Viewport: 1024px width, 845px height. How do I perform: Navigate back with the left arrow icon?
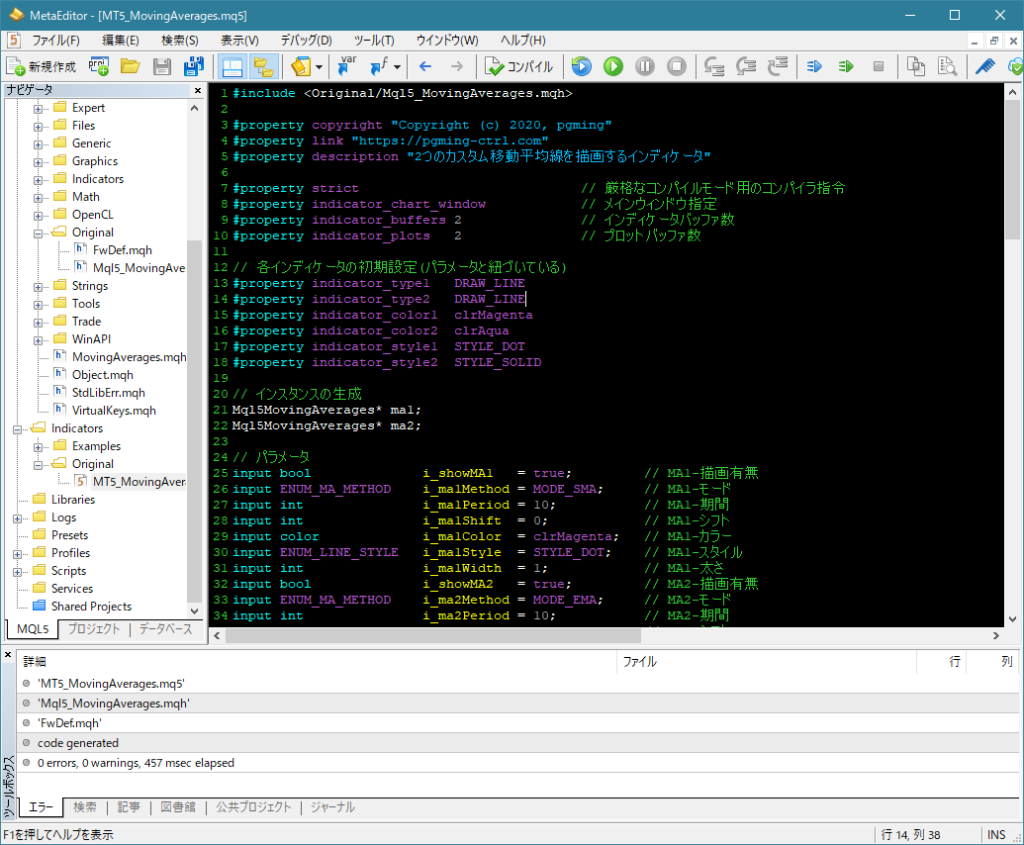(425, 68)
